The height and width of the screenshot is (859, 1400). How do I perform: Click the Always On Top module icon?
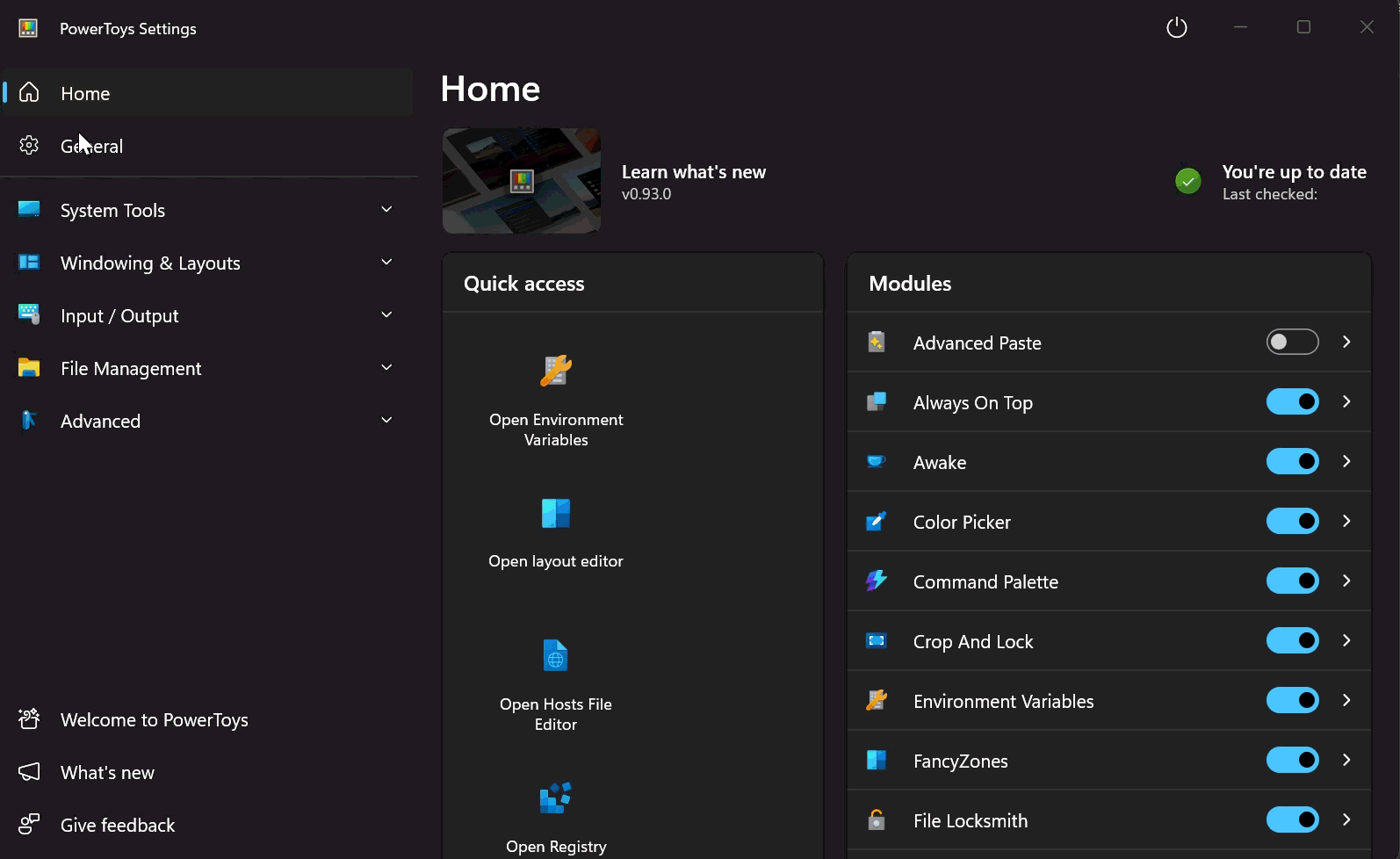pyautogui.click(x=877, y=402)
